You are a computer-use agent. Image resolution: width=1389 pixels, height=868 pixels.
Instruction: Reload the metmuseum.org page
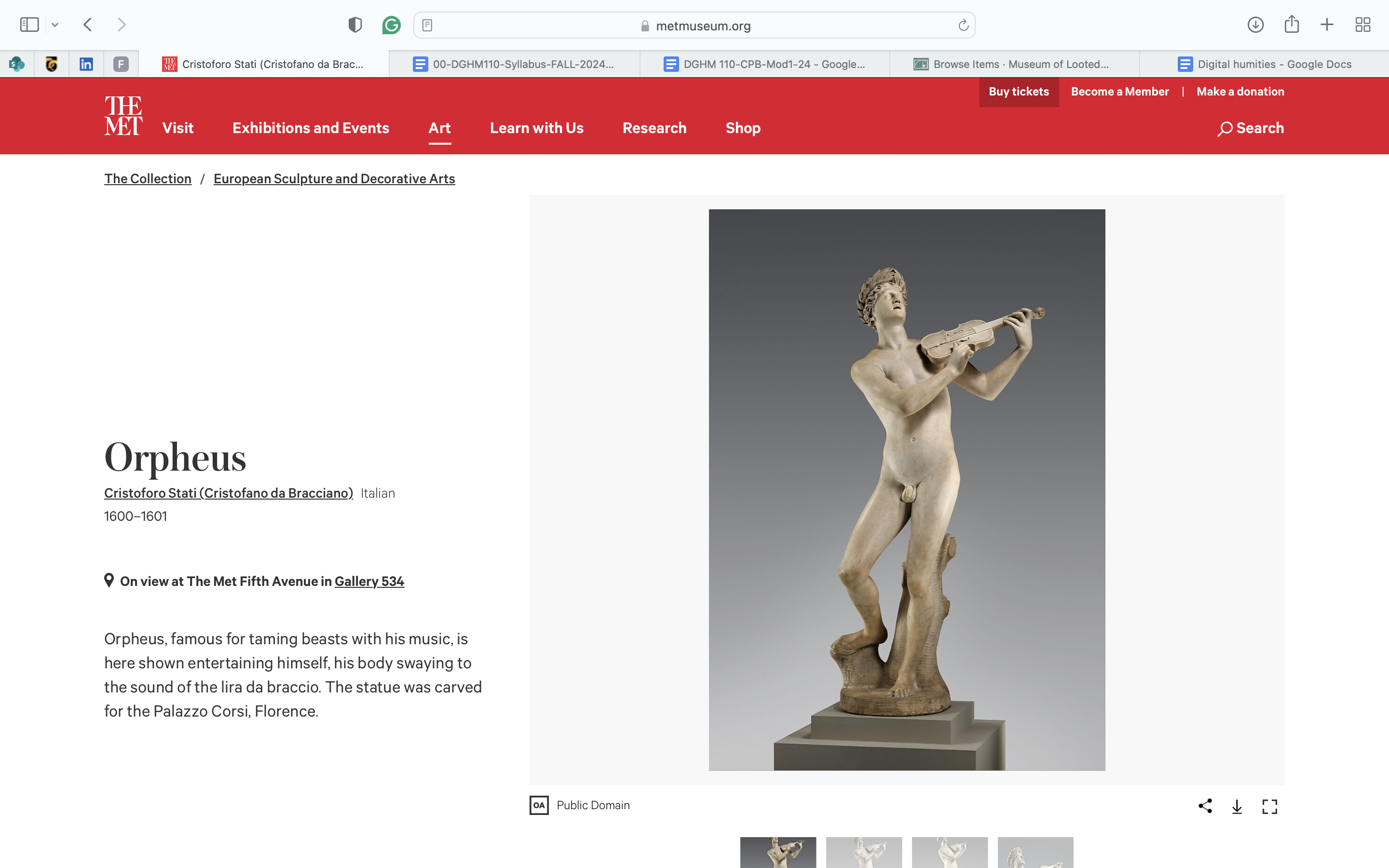point(963,25)
